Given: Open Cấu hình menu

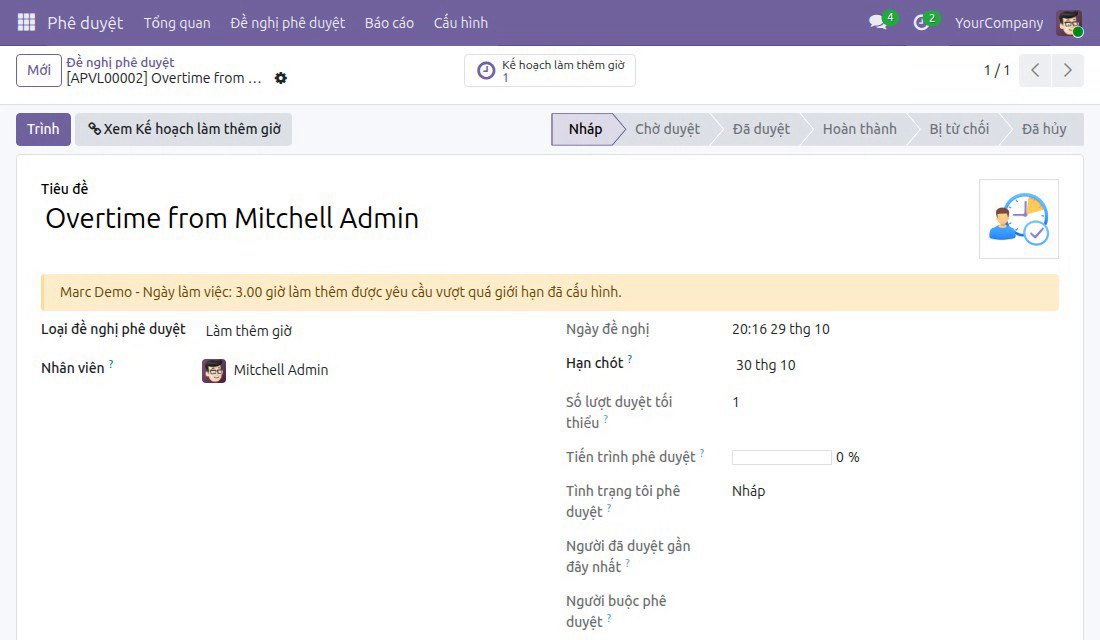Looking at the screenshot, I should [x=461, y=22].
